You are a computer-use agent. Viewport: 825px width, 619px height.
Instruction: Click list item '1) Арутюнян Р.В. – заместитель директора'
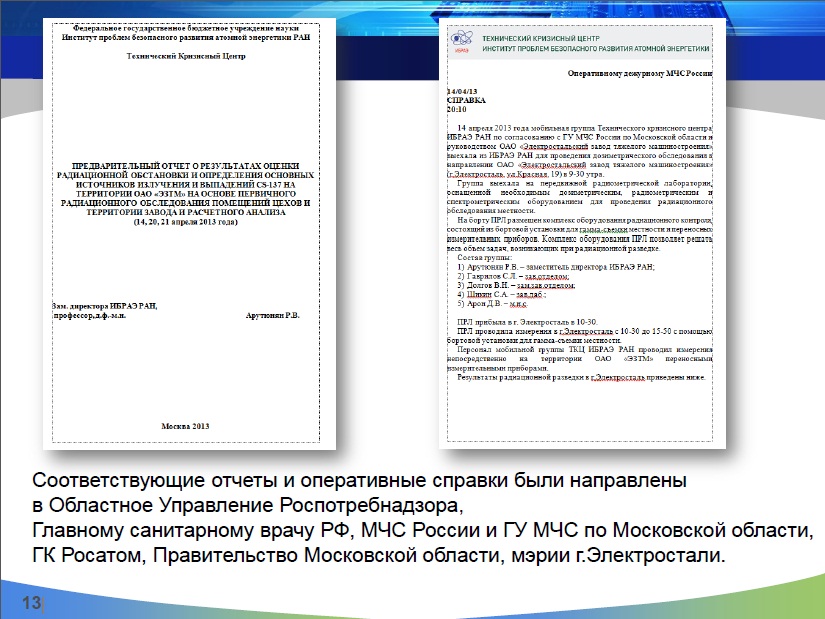[x=556, y=267]
